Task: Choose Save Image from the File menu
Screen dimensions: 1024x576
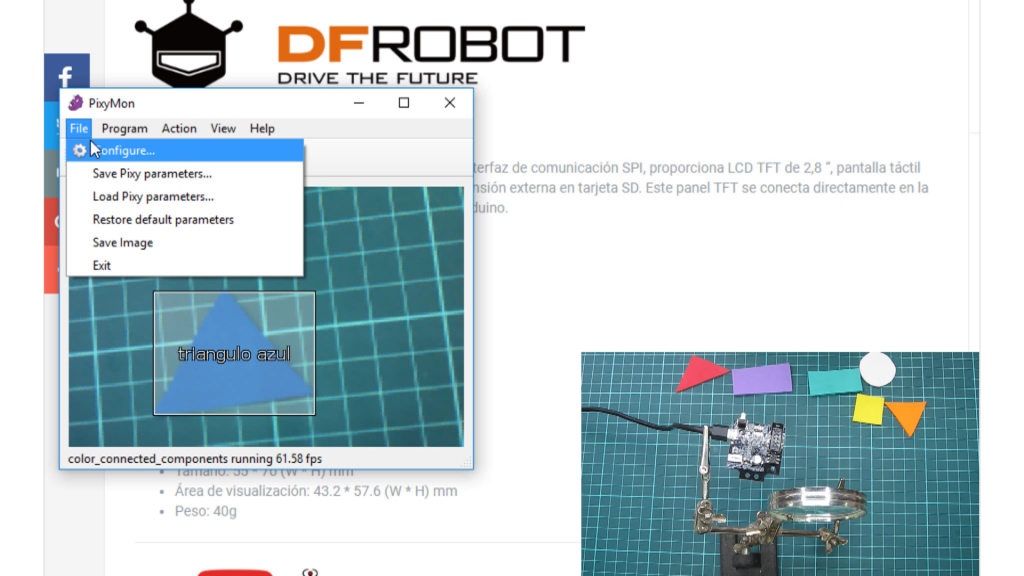Action: (x=123, y=243)
